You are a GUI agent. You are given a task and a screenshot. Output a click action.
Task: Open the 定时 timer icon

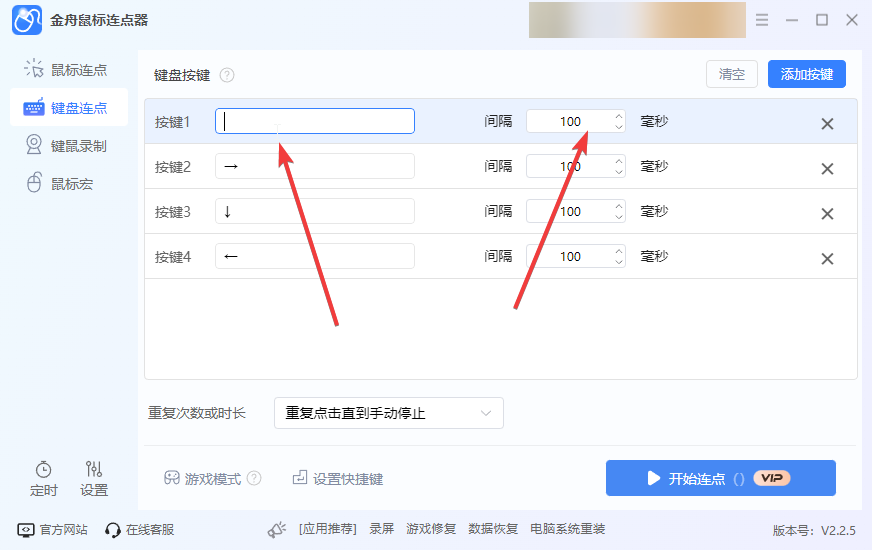(43, 470)
